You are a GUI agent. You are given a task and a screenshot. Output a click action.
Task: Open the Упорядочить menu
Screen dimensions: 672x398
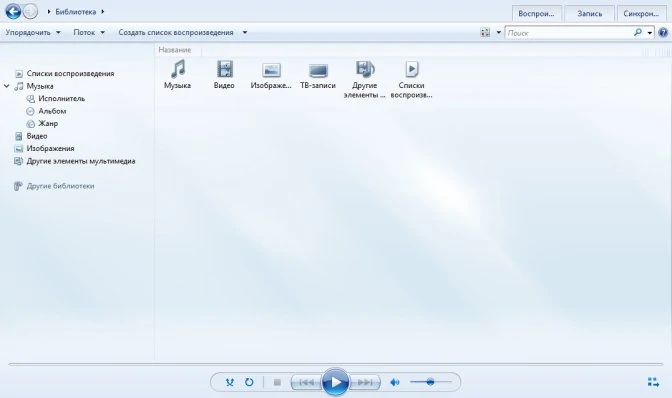(x=33, y=33)
